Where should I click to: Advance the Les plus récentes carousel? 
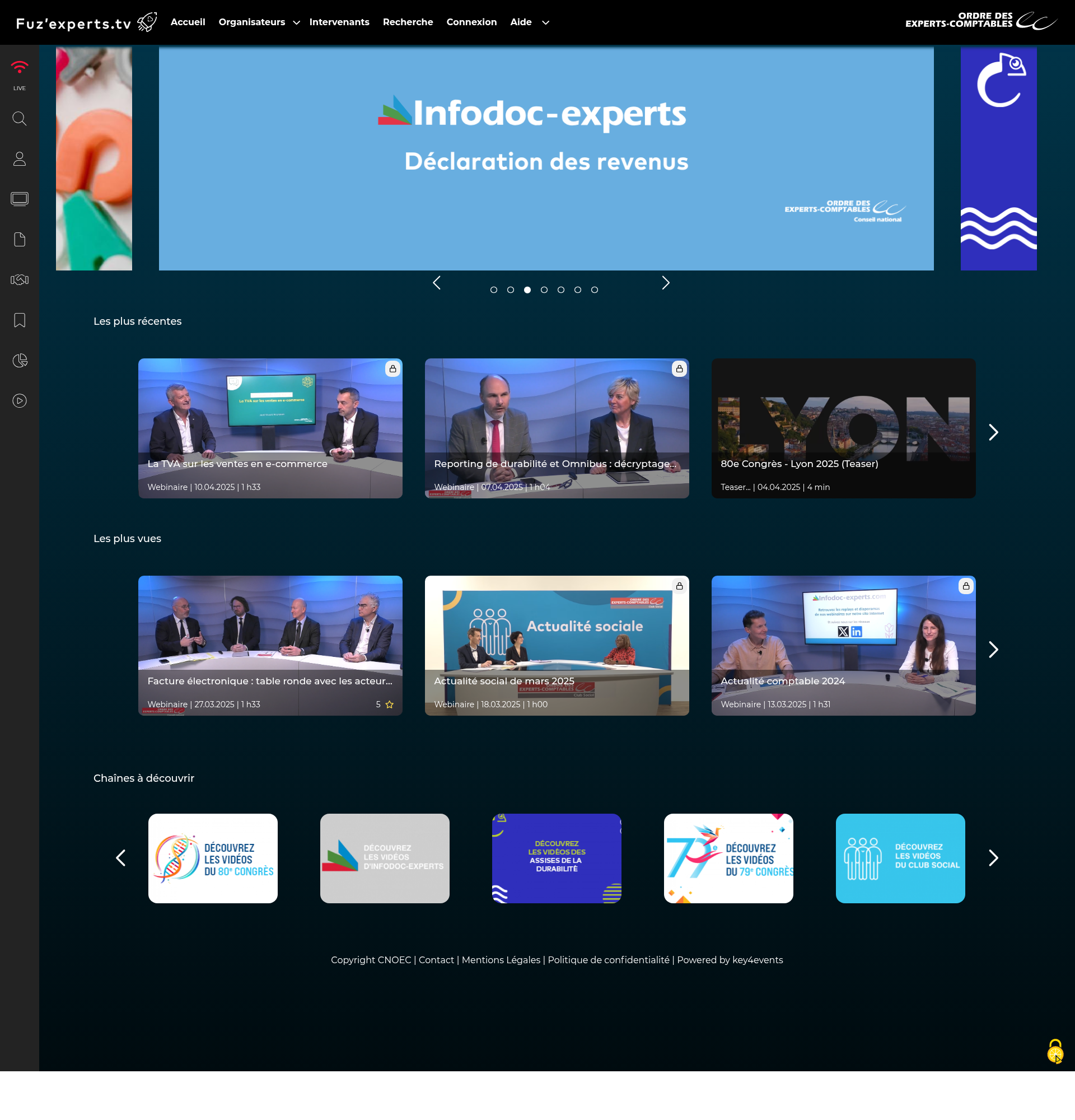(993, 432)
